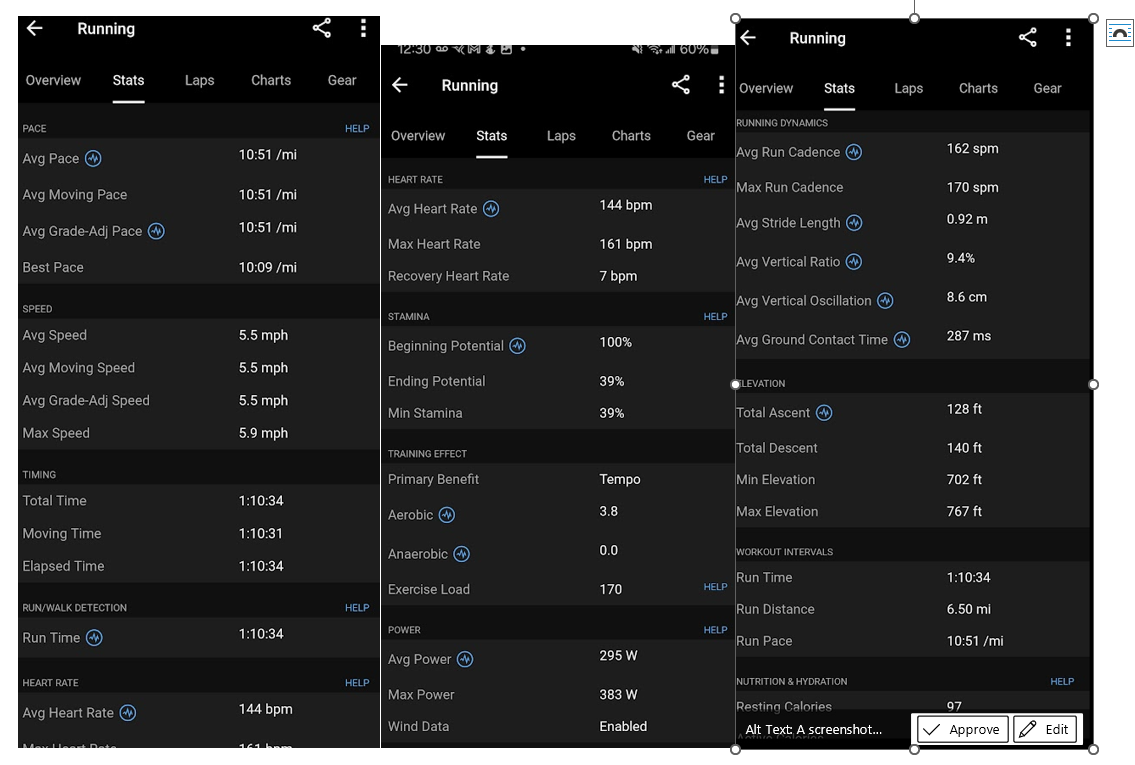Click chart icon beside Run Time, left screen

pyautogui.click(x=94, y=638)
